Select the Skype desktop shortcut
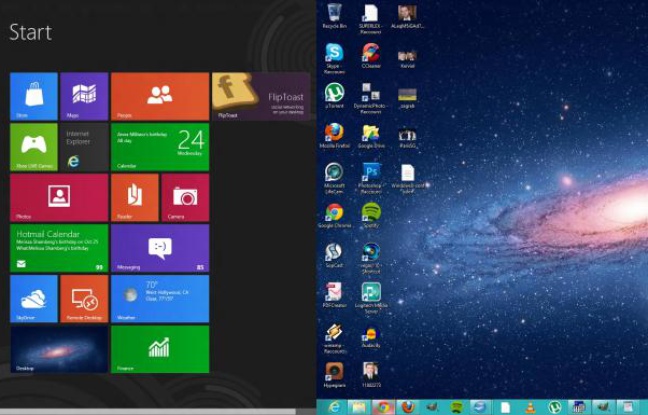Screen dimensions: 648x415 (x=334, y=58)
